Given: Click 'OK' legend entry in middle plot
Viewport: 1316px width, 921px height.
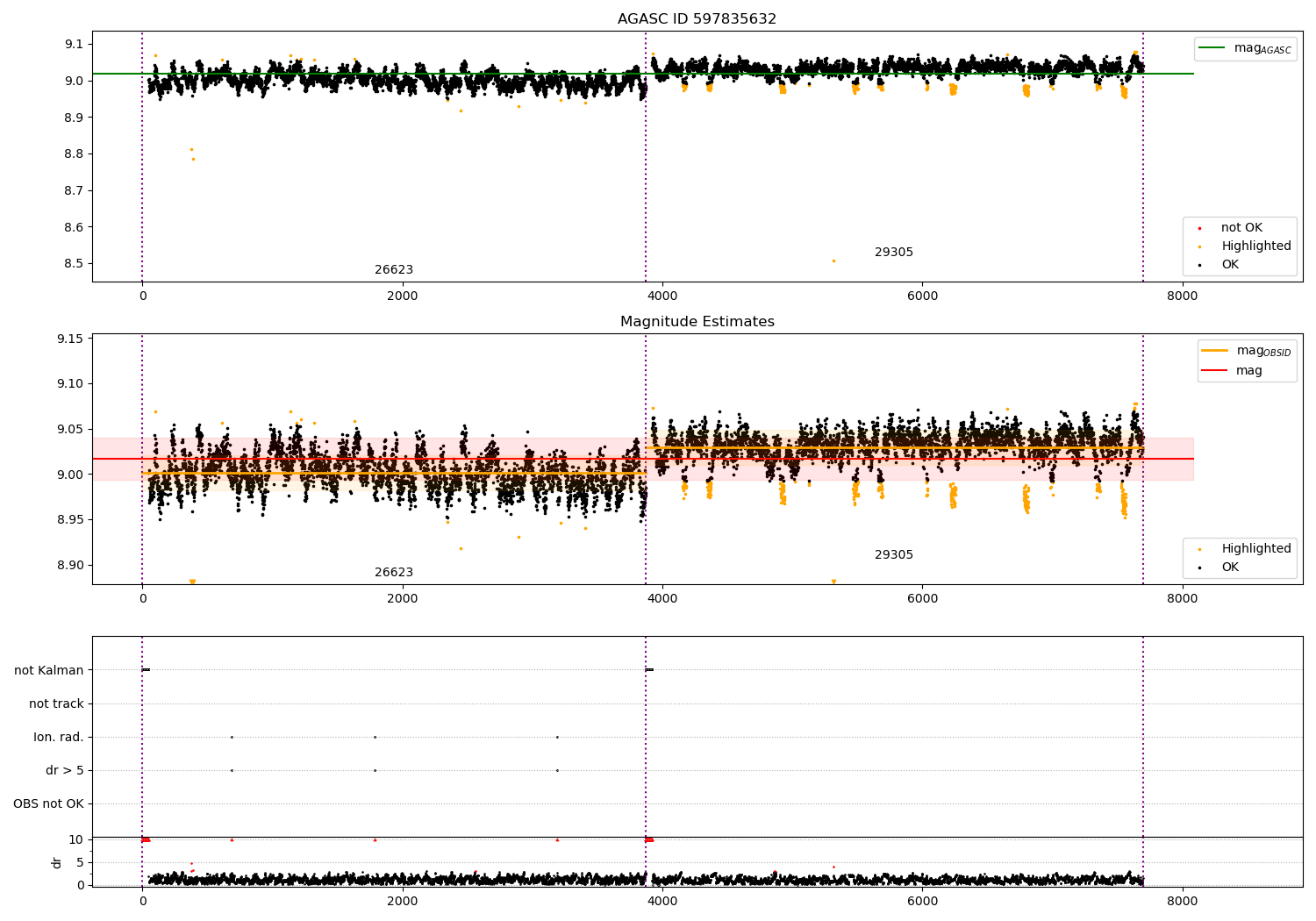Looking at the screenshot, I should [x=1219, y=568].
